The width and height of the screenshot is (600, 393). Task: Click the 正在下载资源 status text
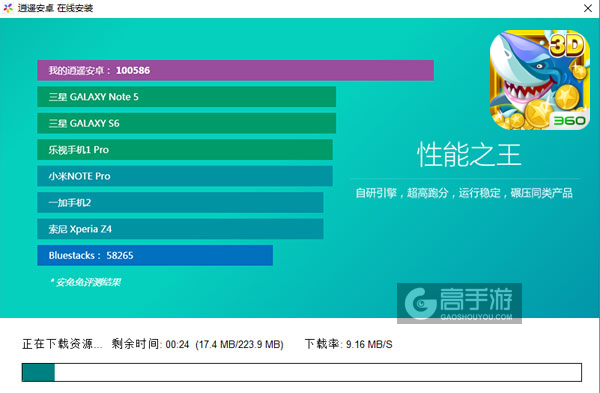[x=62, y=344]
